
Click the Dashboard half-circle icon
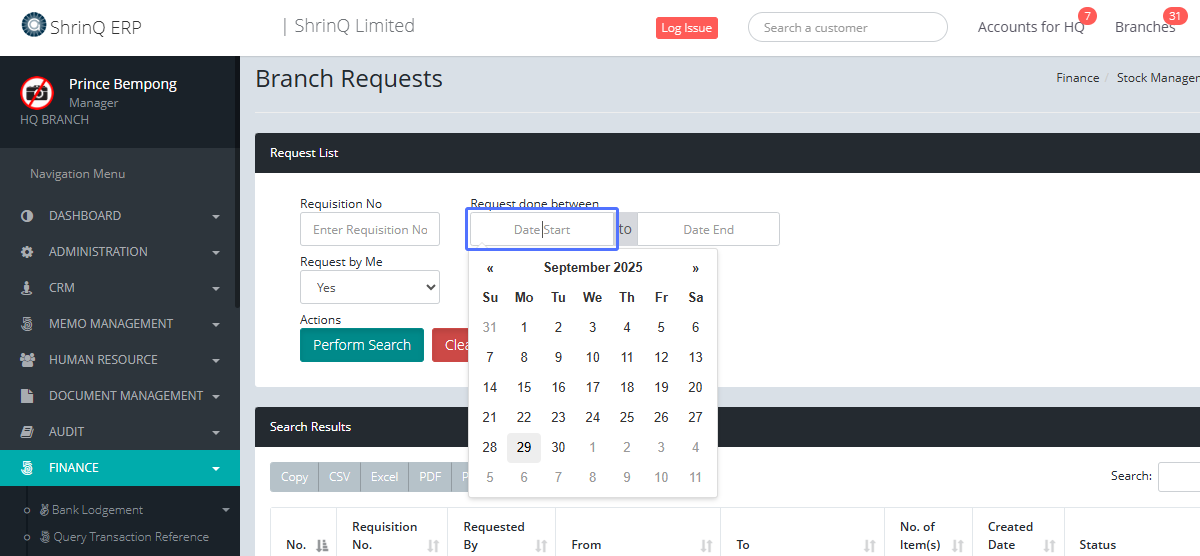coord(27,216)
